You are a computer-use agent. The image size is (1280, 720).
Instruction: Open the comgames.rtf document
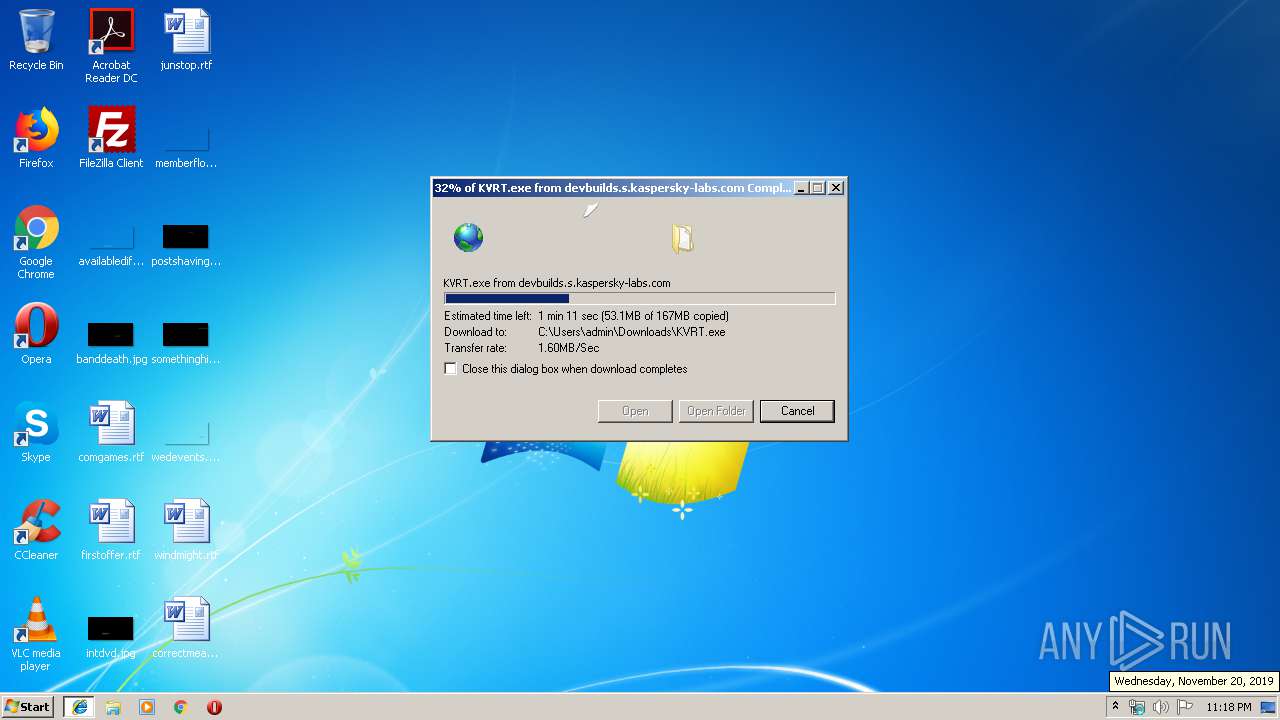111,432
